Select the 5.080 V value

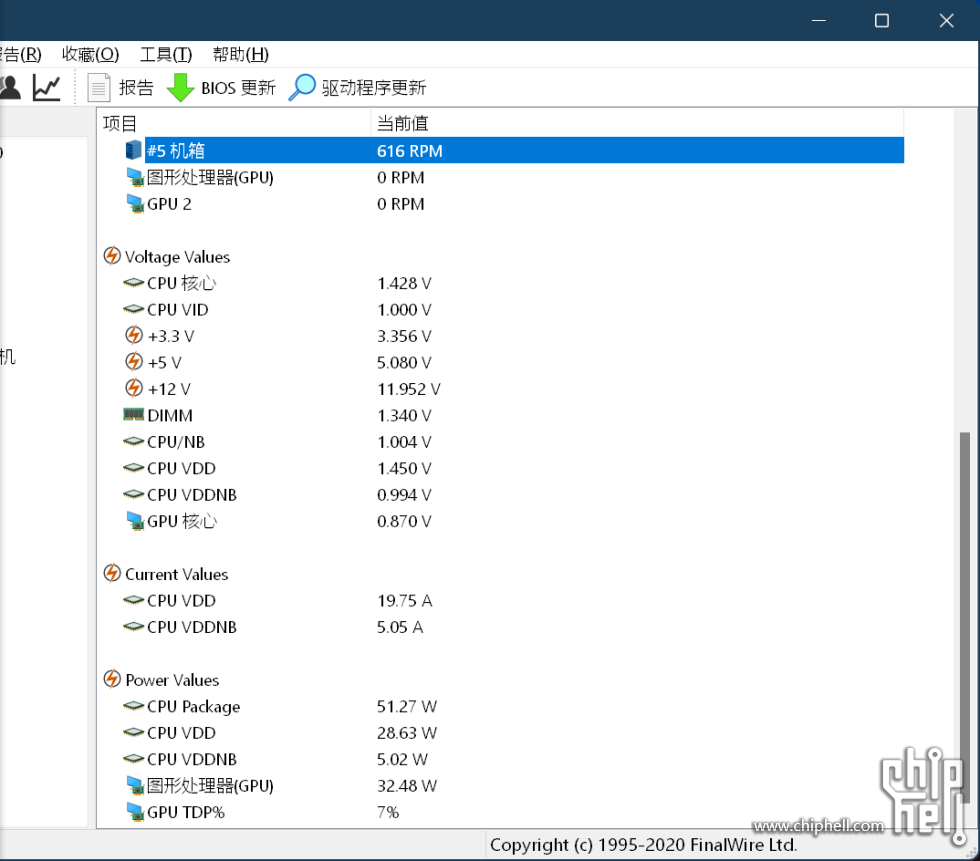404,362
